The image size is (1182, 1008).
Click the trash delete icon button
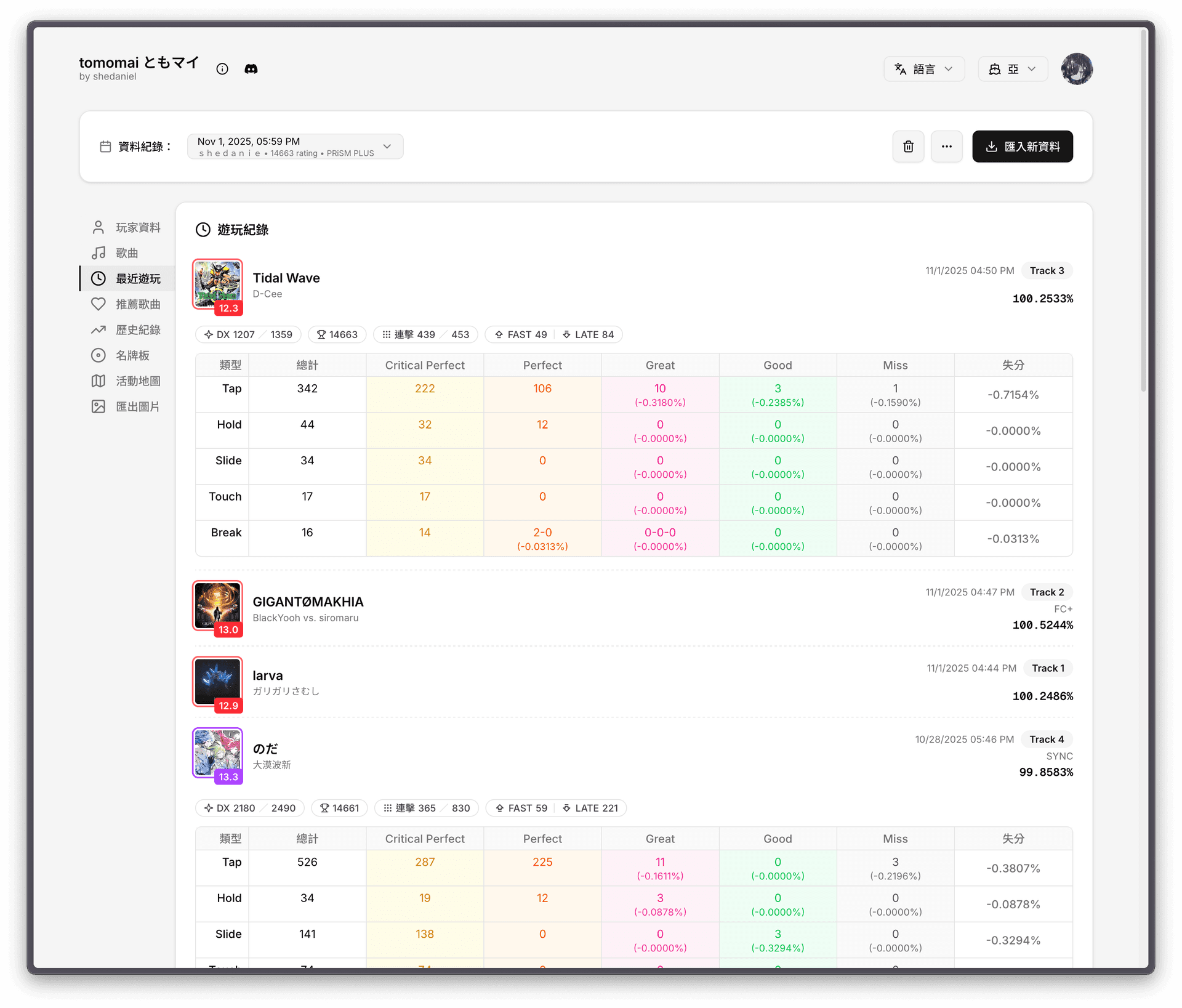908,147
